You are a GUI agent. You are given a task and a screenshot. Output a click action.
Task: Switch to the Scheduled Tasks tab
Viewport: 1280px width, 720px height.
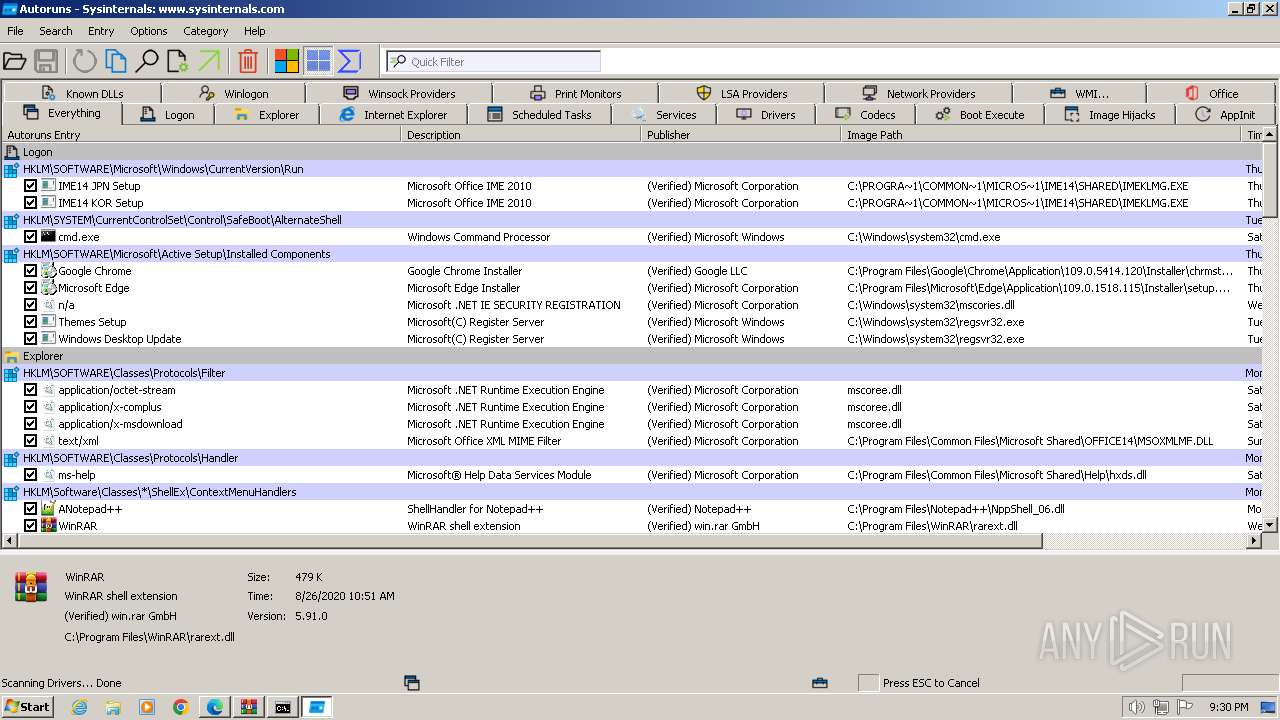tap(539, 115)
